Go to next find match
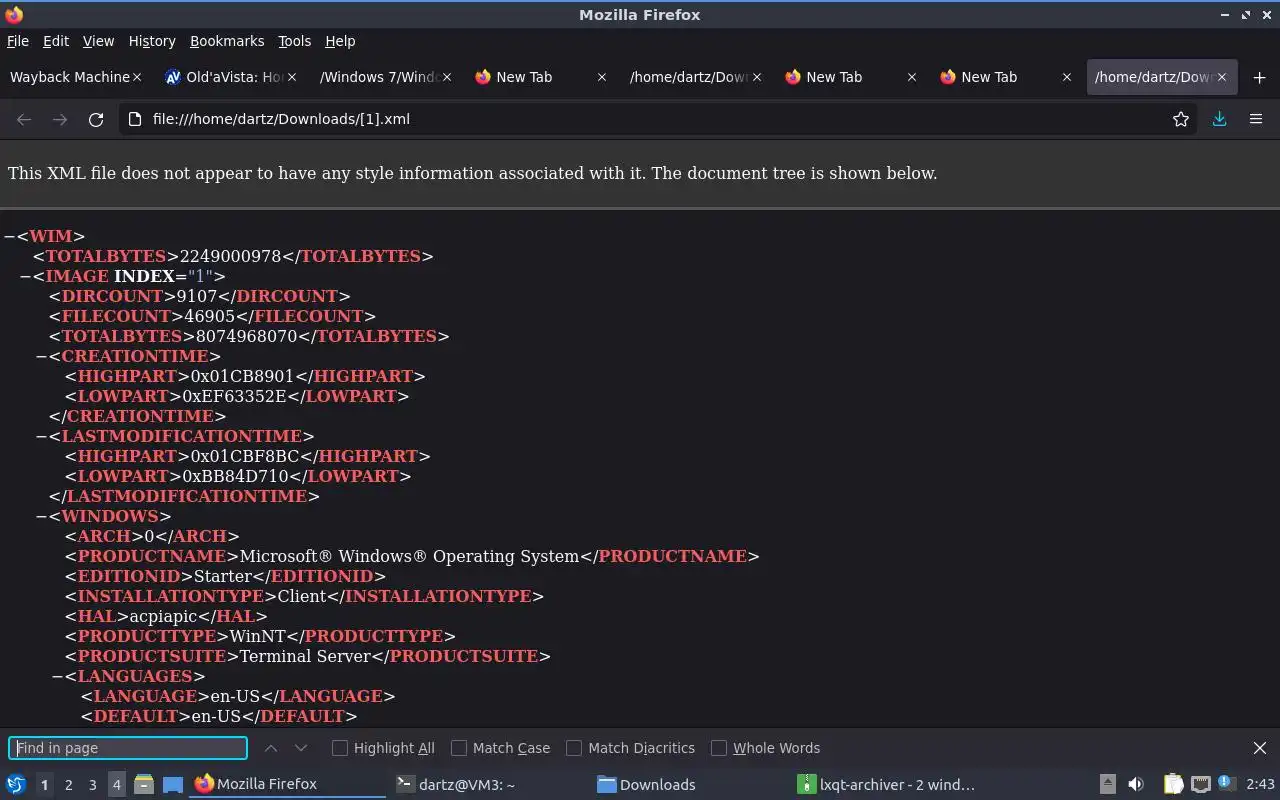Screen dimensions: 1280x800 [300, 748]
